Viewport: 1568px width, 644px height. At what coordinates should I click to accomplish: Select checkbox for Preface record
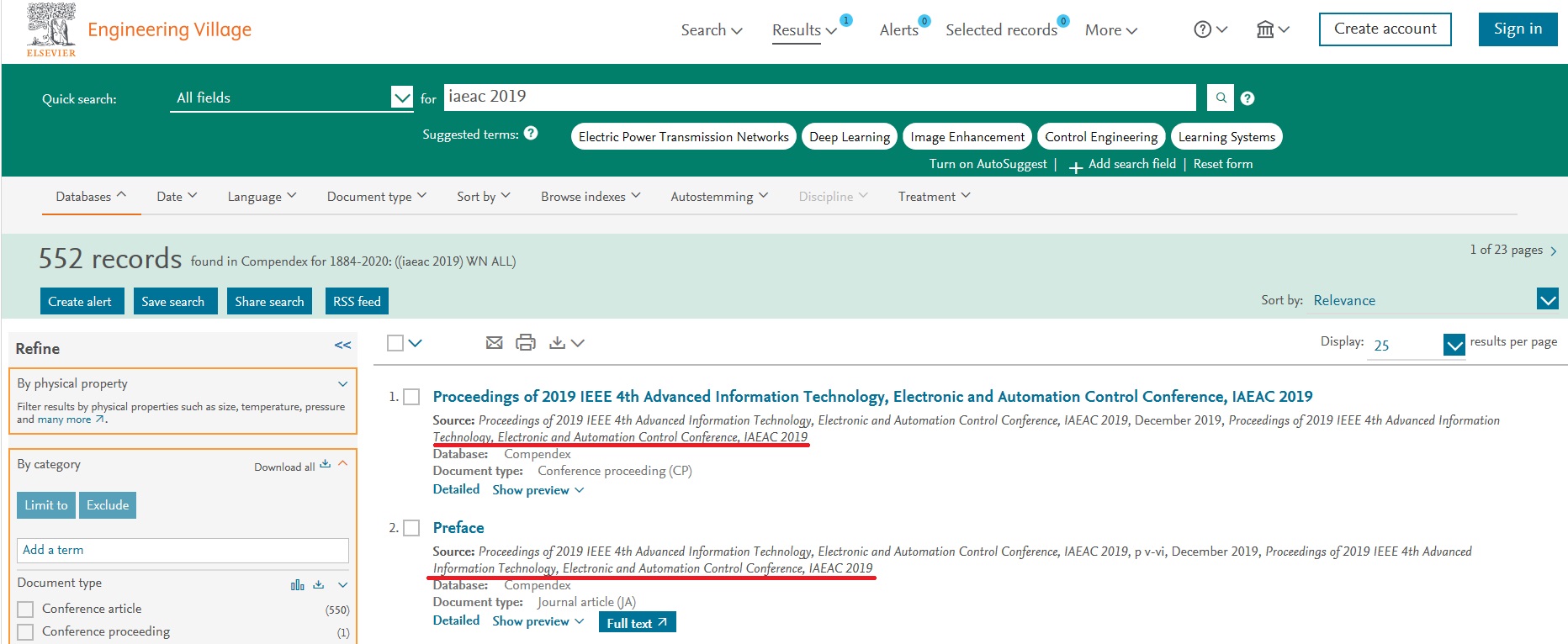pos(411,528)
